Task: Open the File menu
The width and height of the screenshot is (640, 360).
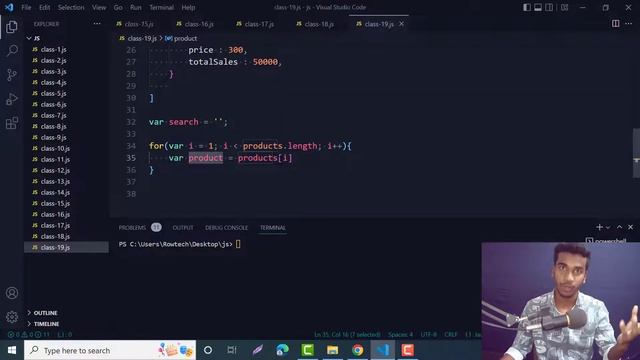Action: 26,7
